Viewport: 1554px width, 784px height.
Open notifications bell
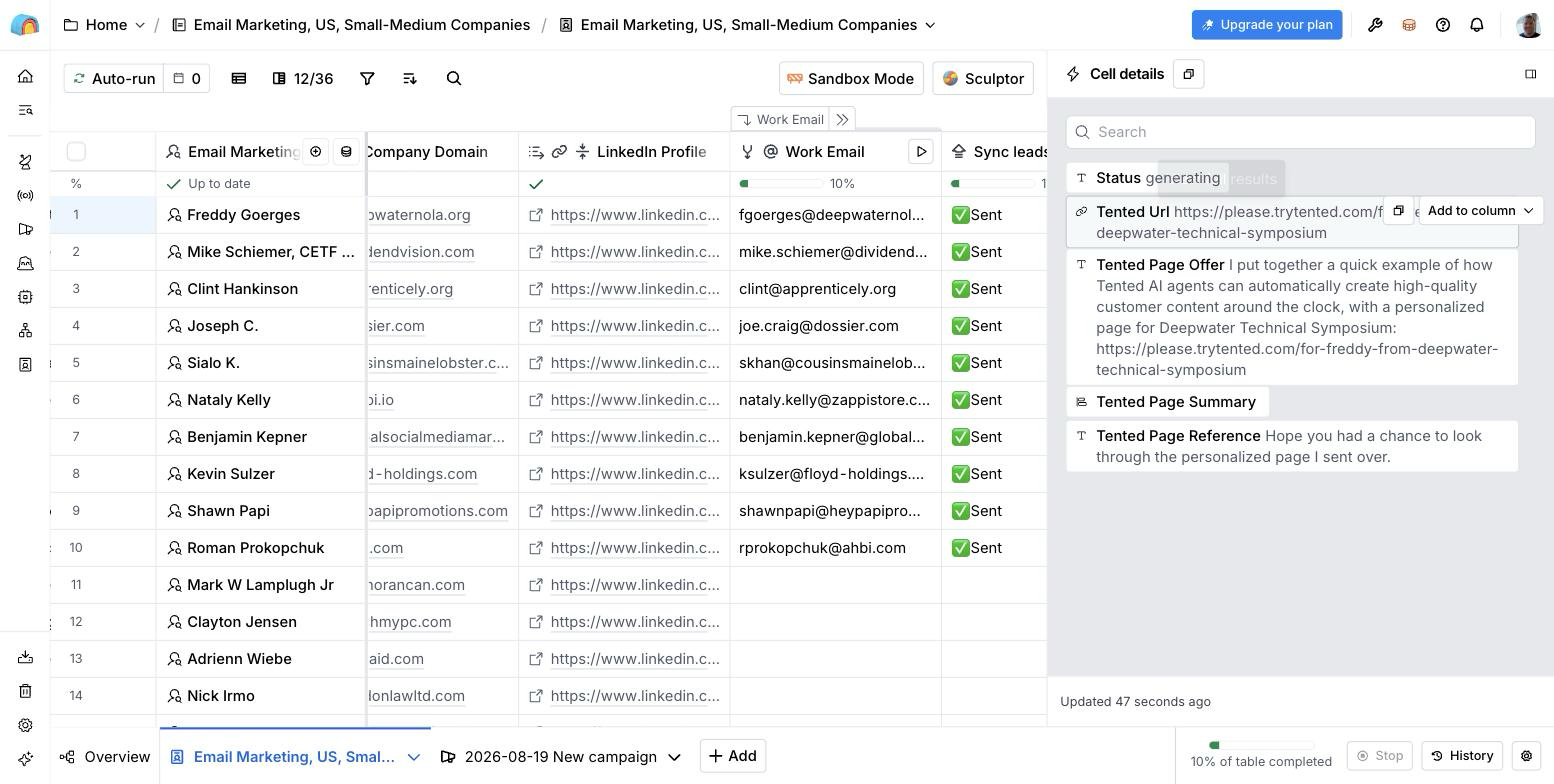coord(1477,25)
